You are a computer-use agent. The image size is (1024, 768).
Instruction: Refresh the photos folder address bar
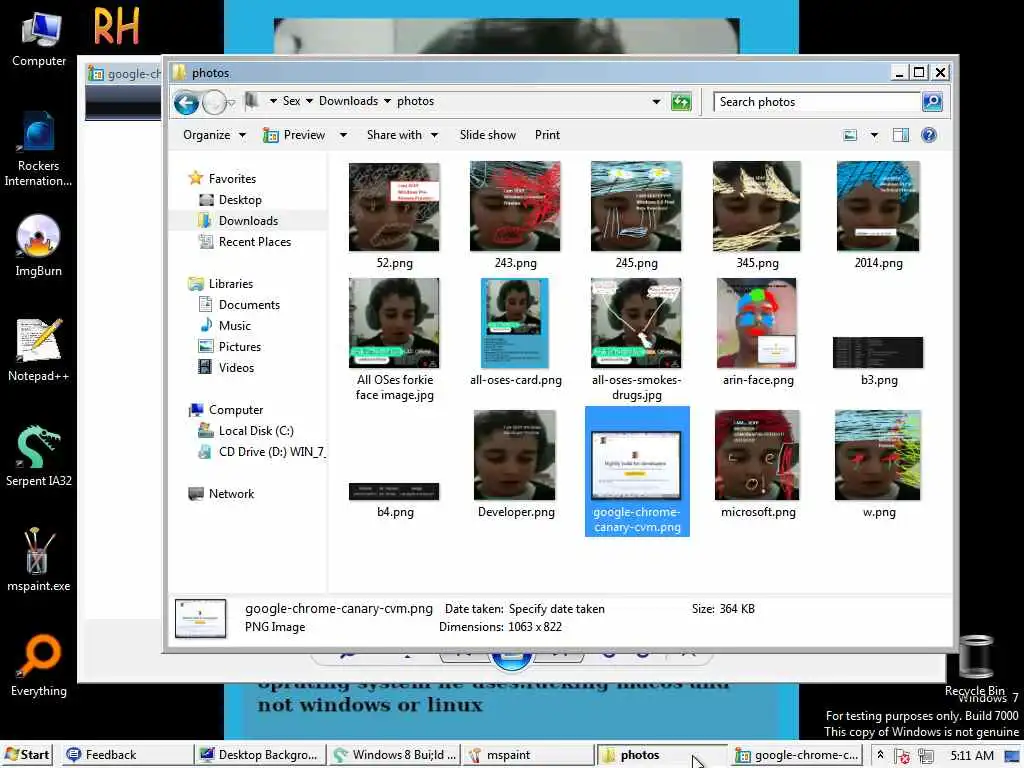680,102
